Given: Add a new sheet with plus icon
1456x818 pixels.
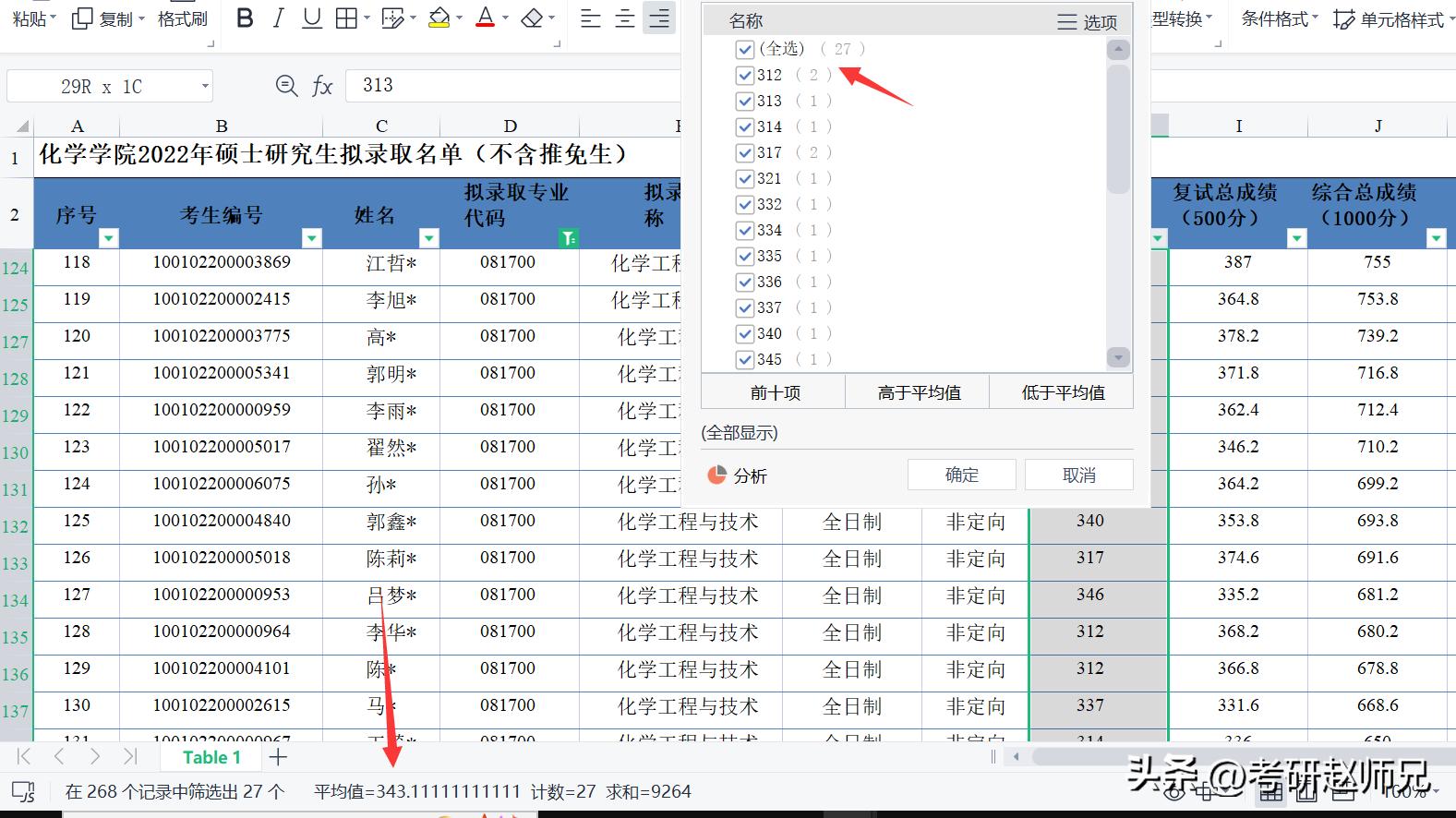Looking at the screenshot, I should tap(278, 757).
